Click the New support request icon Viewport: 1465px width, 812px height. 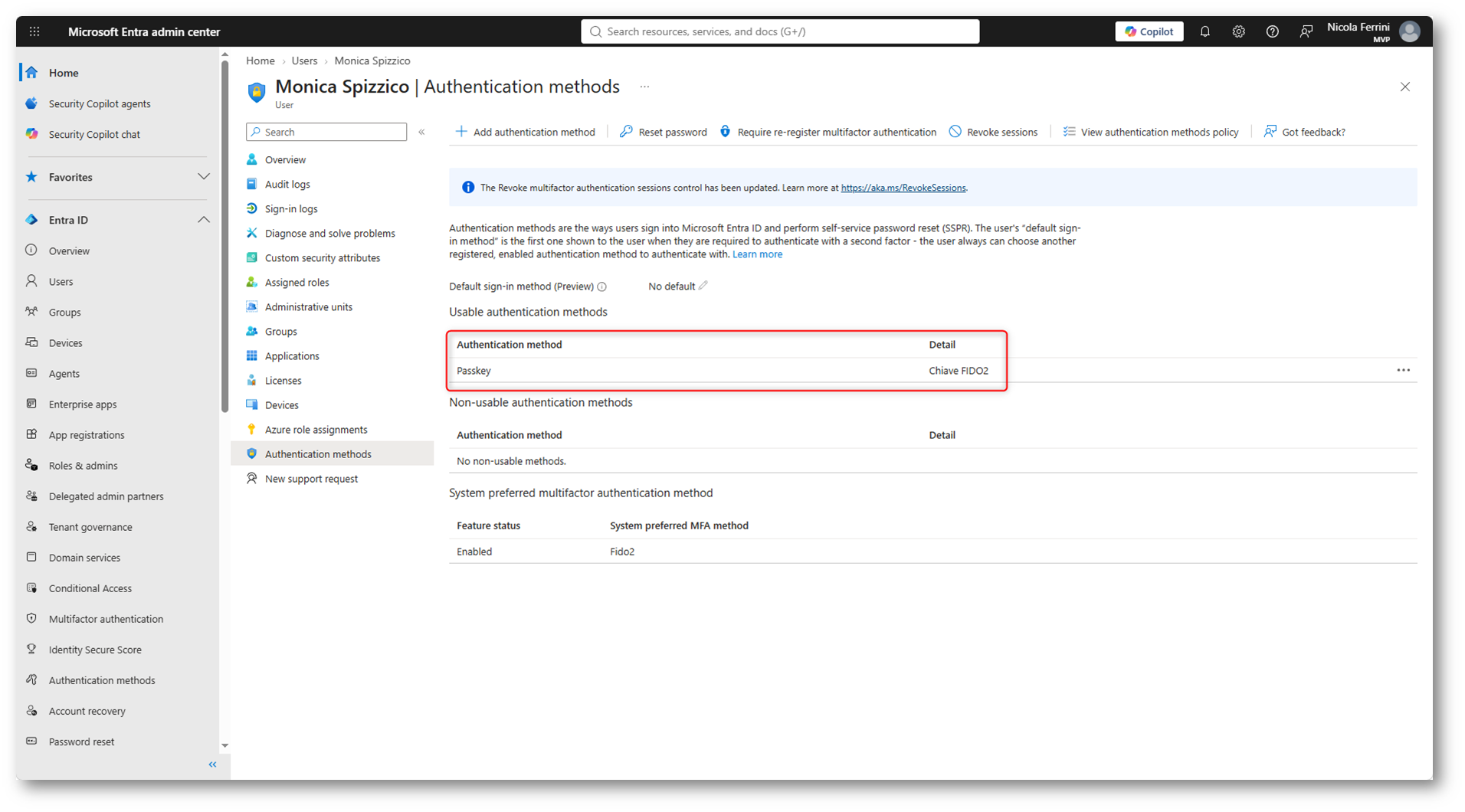tap(251, 478)
